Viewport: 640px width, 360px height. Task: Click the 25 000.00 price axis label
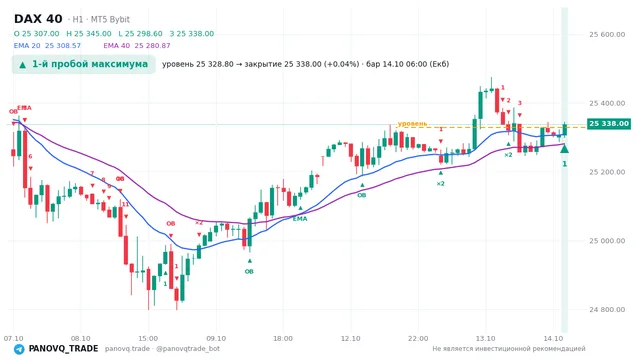click(607, 241)
